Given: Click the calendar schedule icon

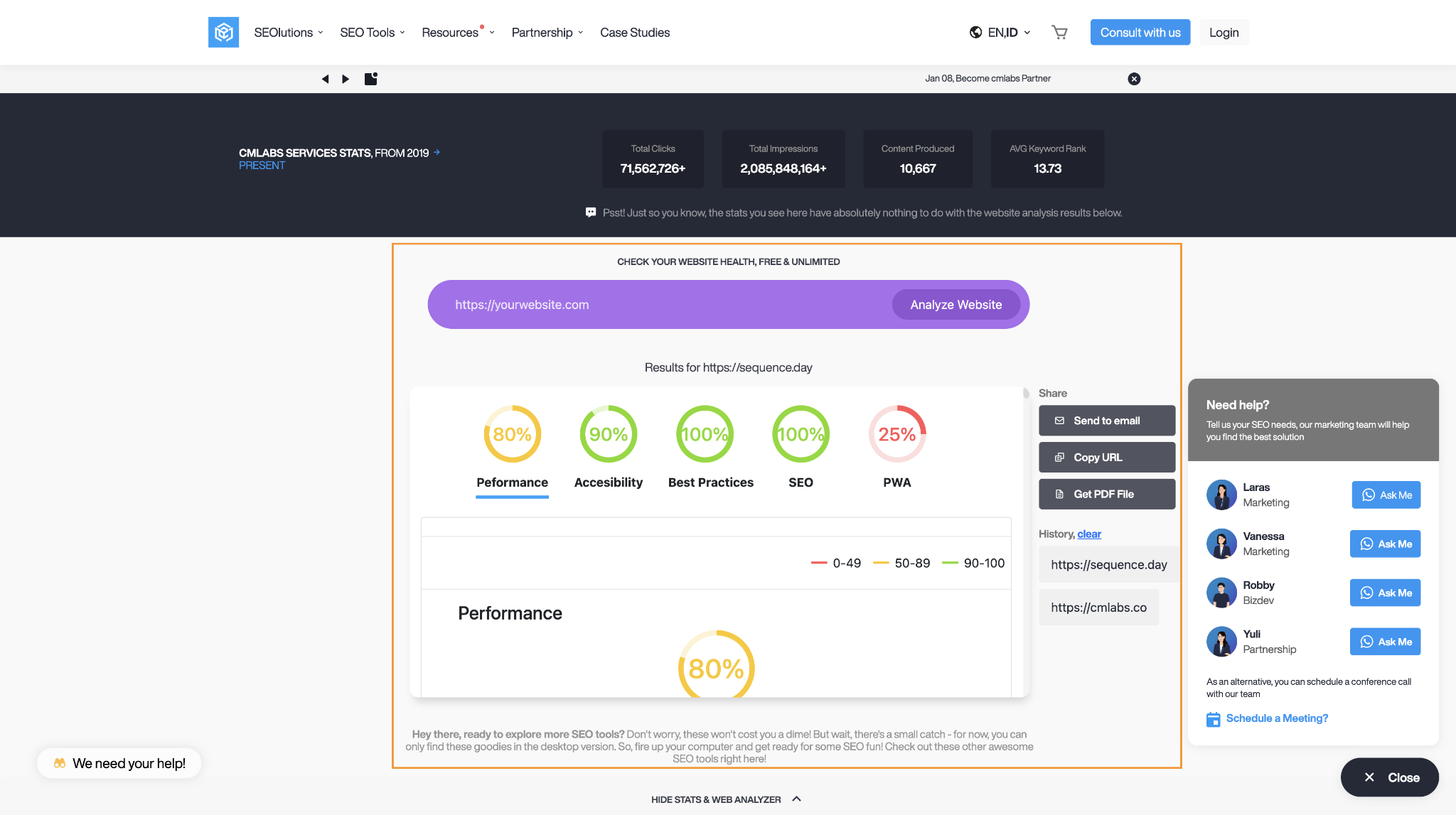Looking at the screenshot, I should (x=1214, y=719).
